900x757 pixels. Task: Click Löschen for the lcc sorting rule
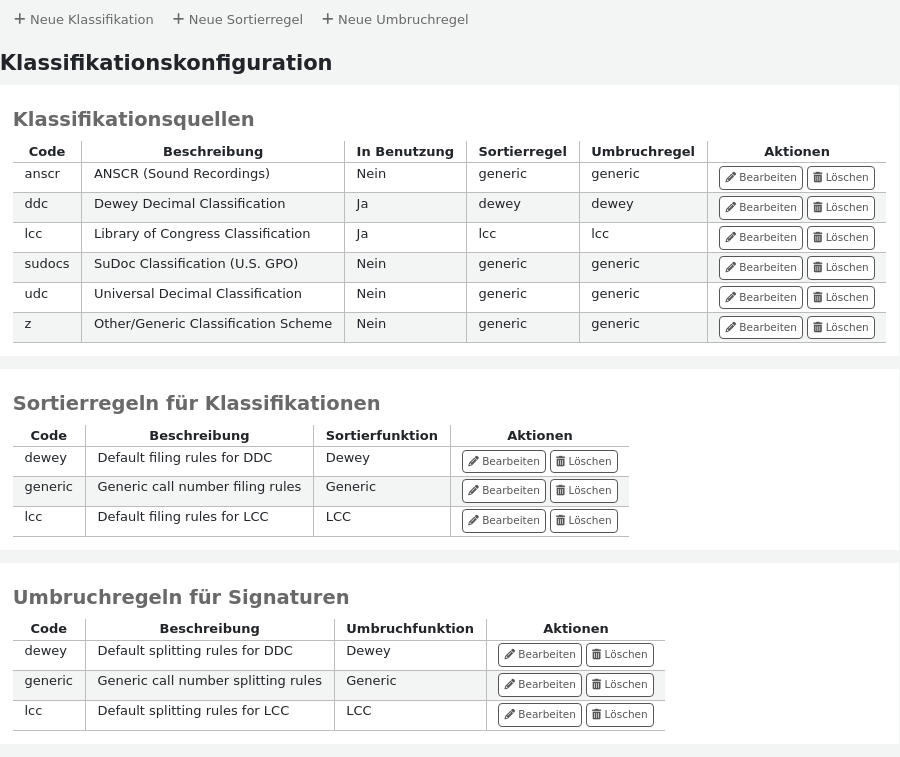[x=583, y=520]
